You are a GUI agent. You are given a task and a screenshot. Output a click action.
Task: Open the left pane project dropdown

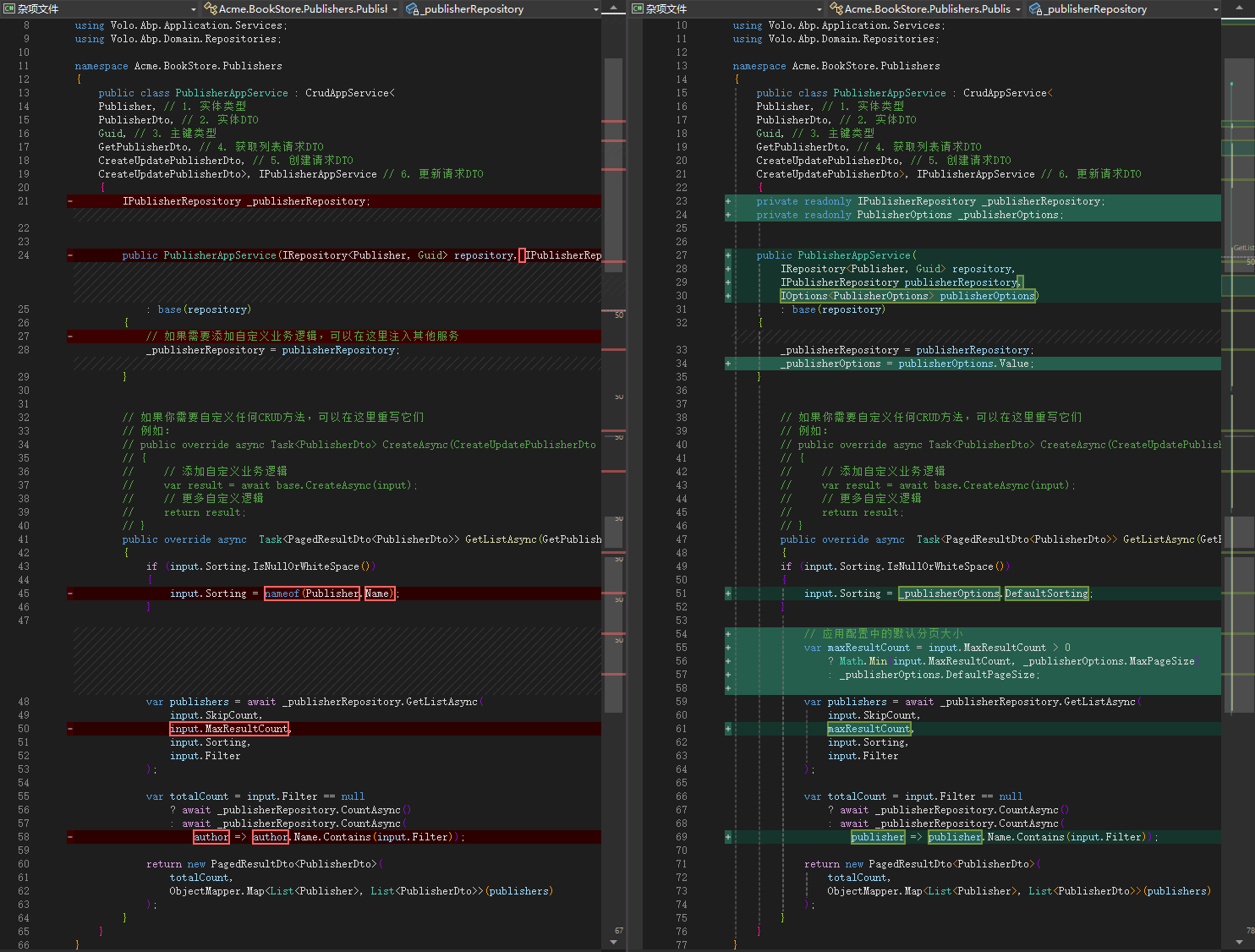194,8
